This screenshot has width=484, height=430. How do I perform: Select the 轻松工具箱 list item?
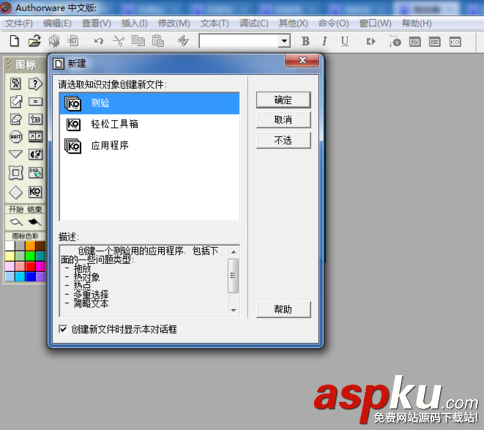[x=149, y=124]
